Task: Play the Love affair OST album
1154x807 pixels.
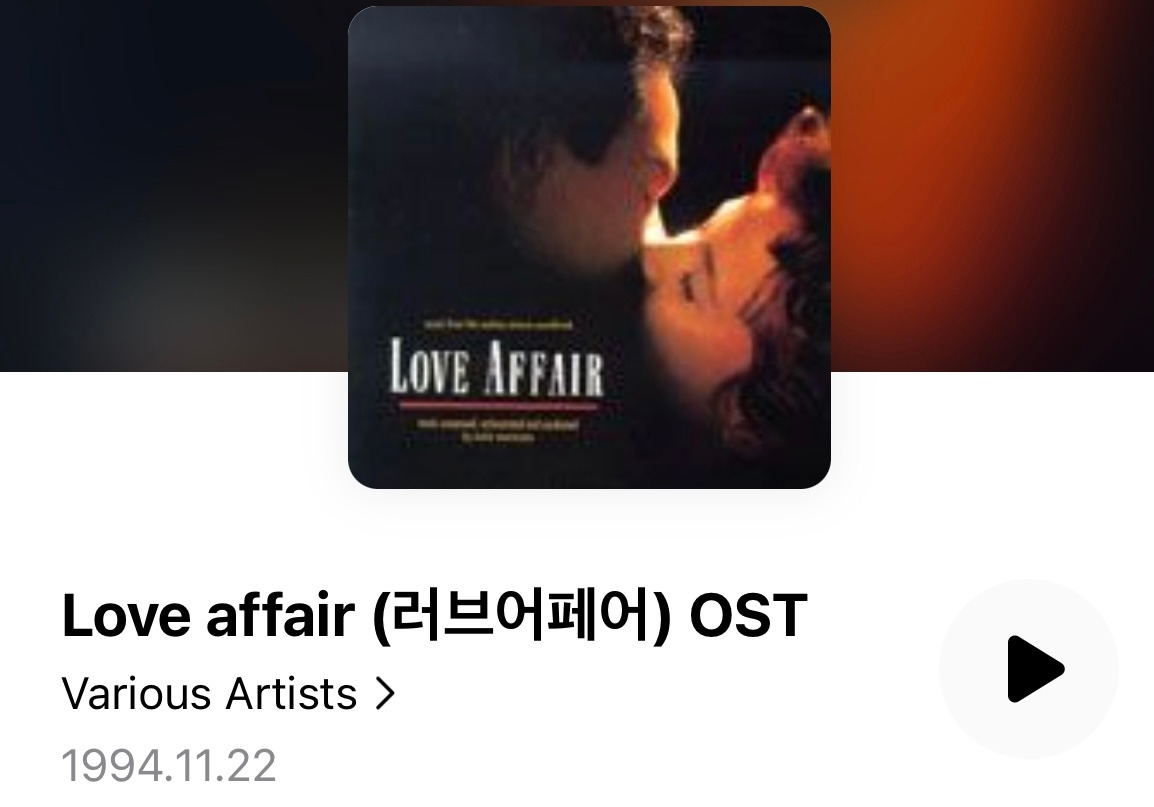Action: (x=1029, y=669)
